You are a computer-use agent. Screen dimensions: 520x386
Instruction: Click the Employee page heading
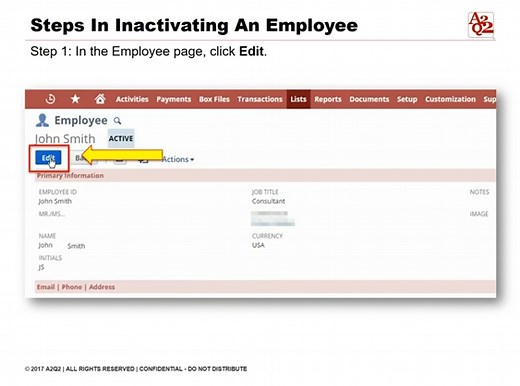81,120
